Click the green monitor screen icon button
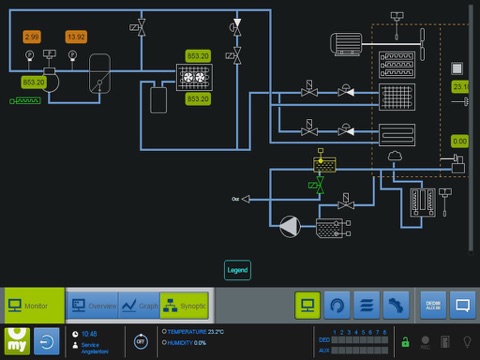This screenshot has width=480, height=360. [x=307, y=305]
